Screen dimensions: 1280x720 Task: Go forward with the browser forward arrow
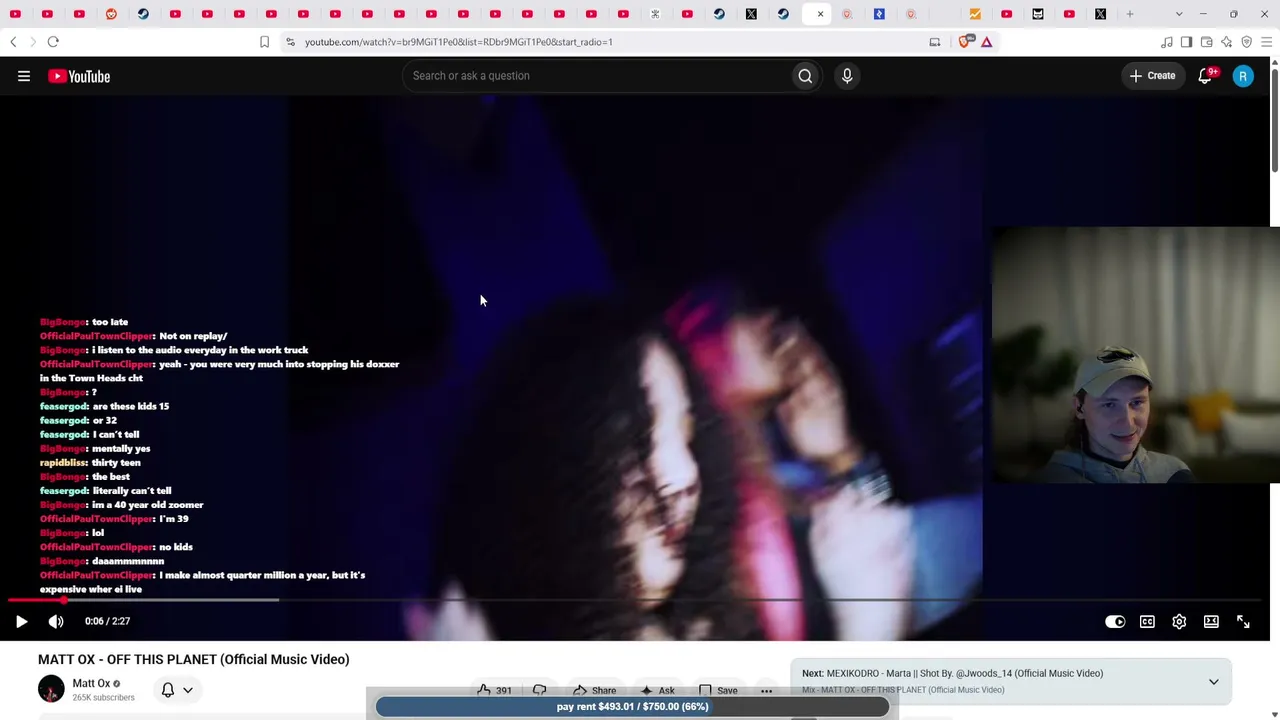[32, 42]
